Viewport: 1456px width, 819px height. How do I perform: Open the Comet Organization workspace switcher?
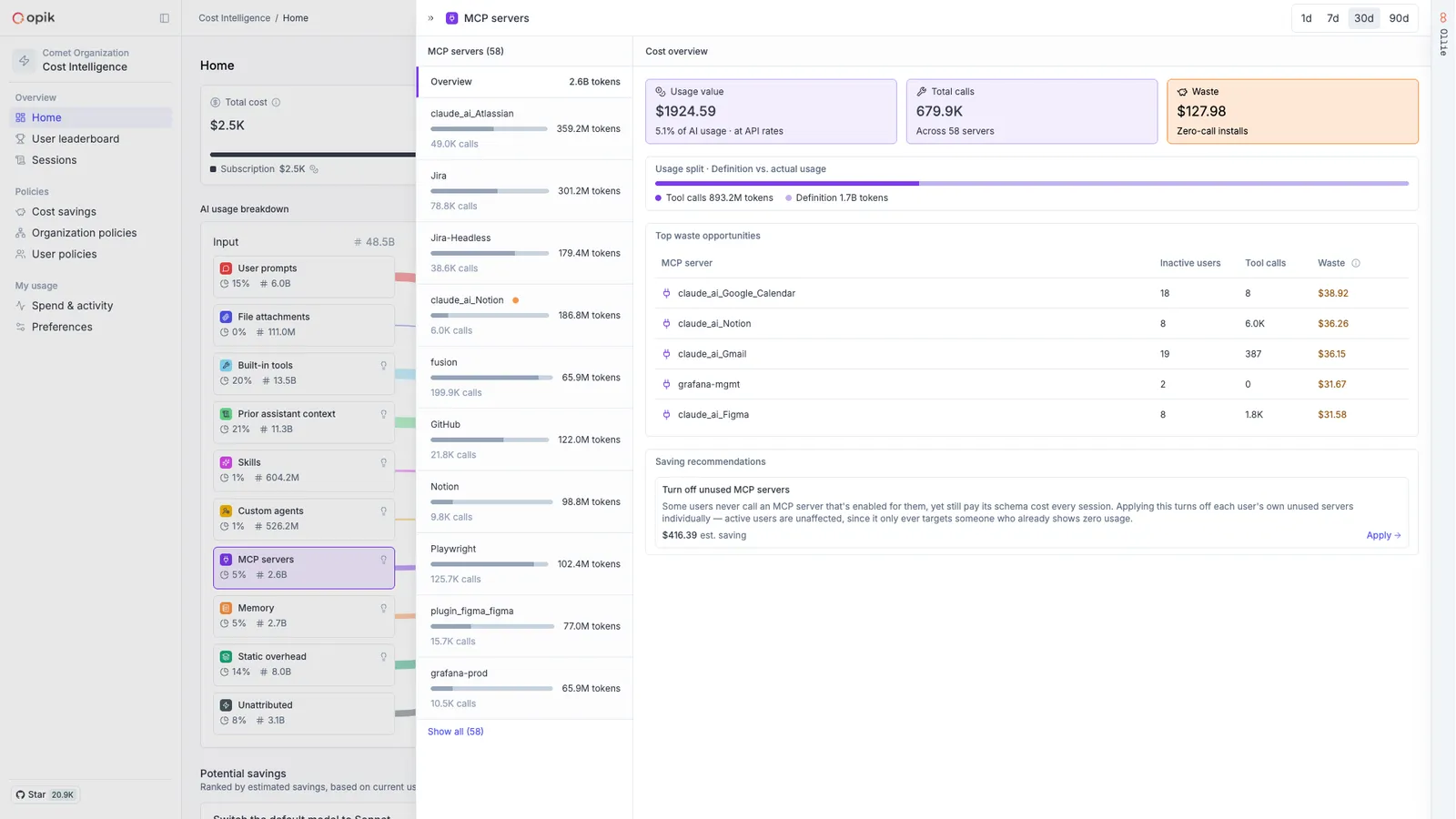[91, 60]
